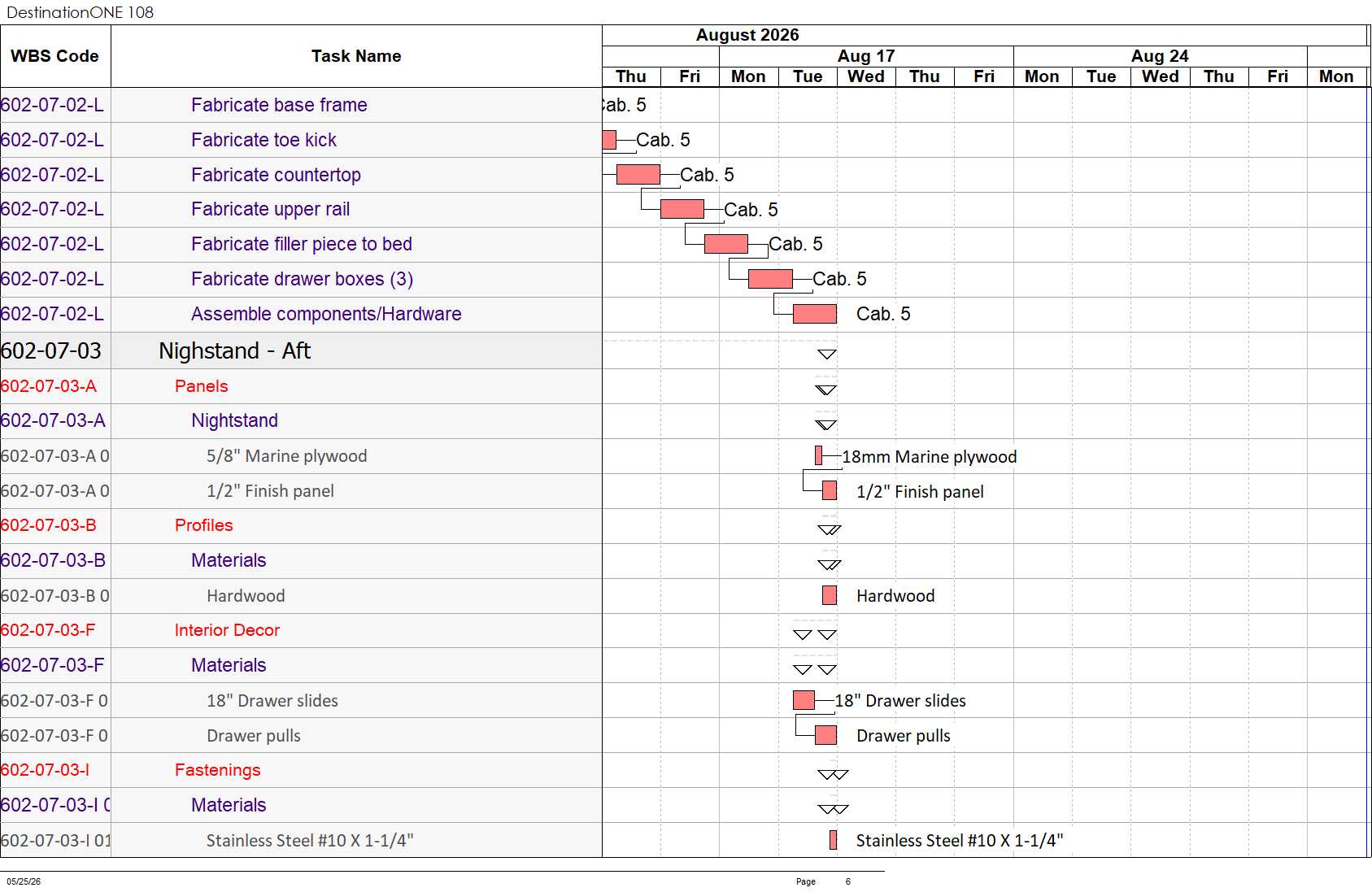Click the Task Name column header
This screenshot has height=892, width=1372.
[356, 56]
